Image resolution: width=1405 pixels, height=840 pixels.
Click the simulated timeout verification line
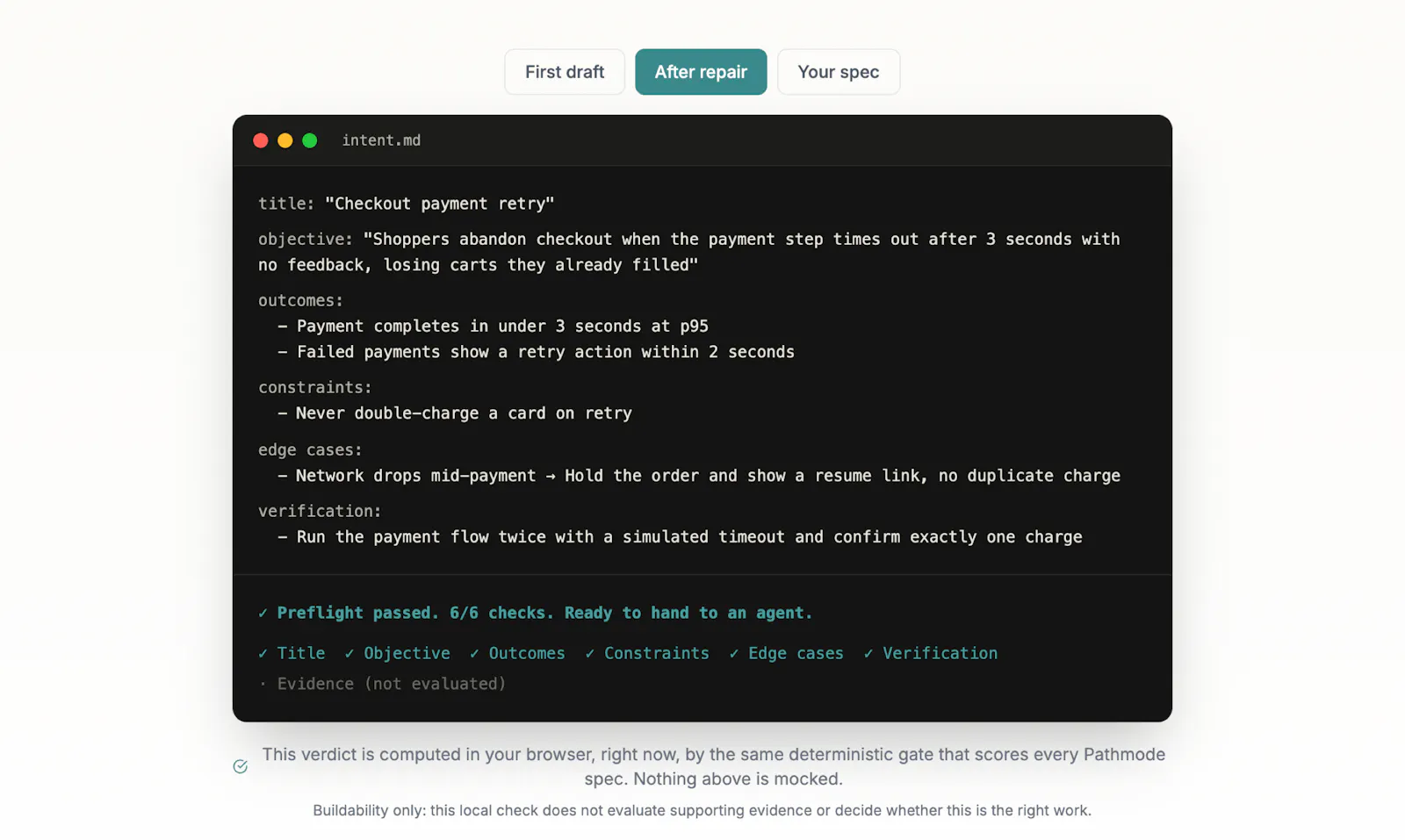click(x=681, y=537)
